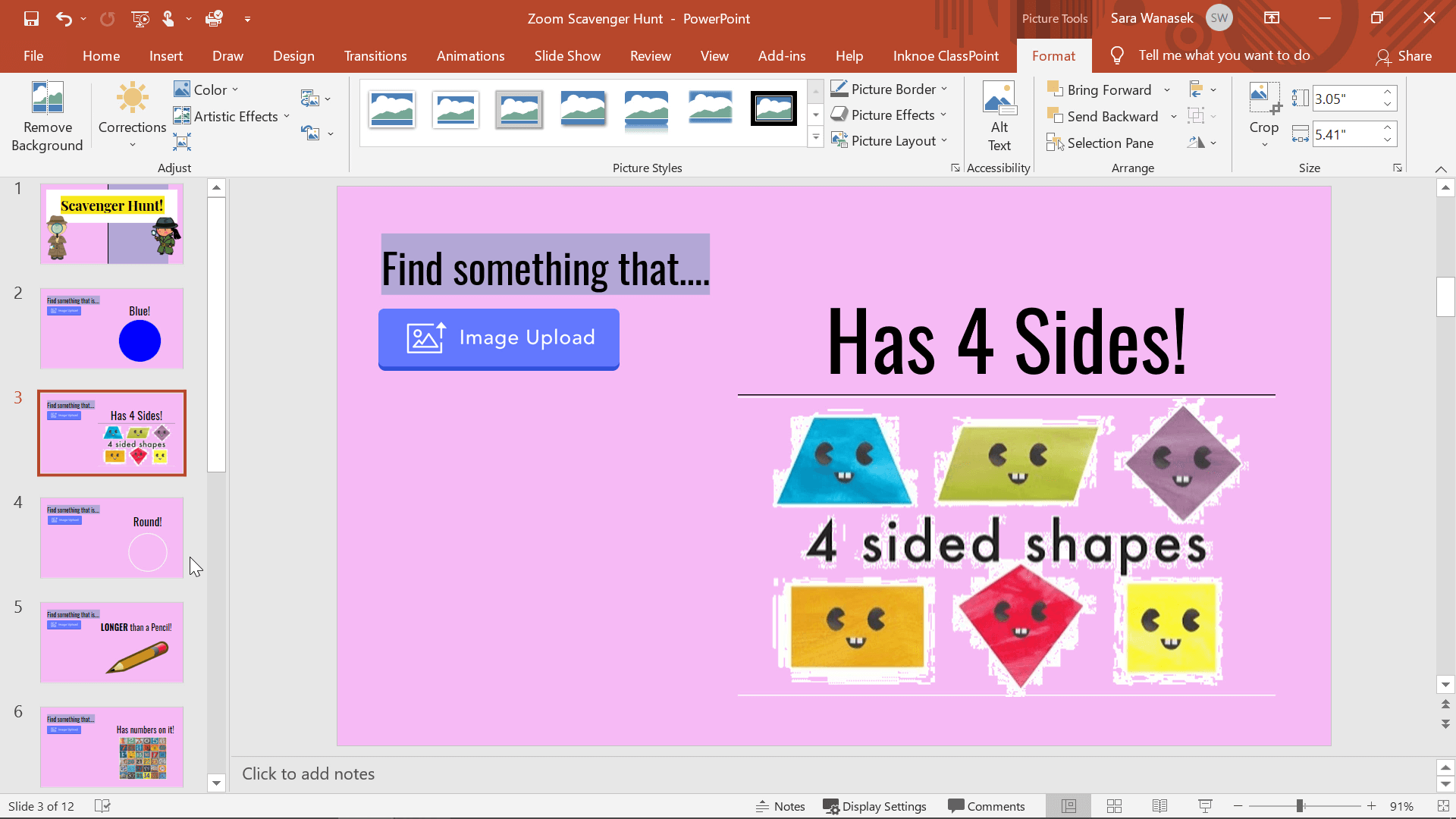
Task: Click the zoom in plus button
Action: pos(1371,806)
